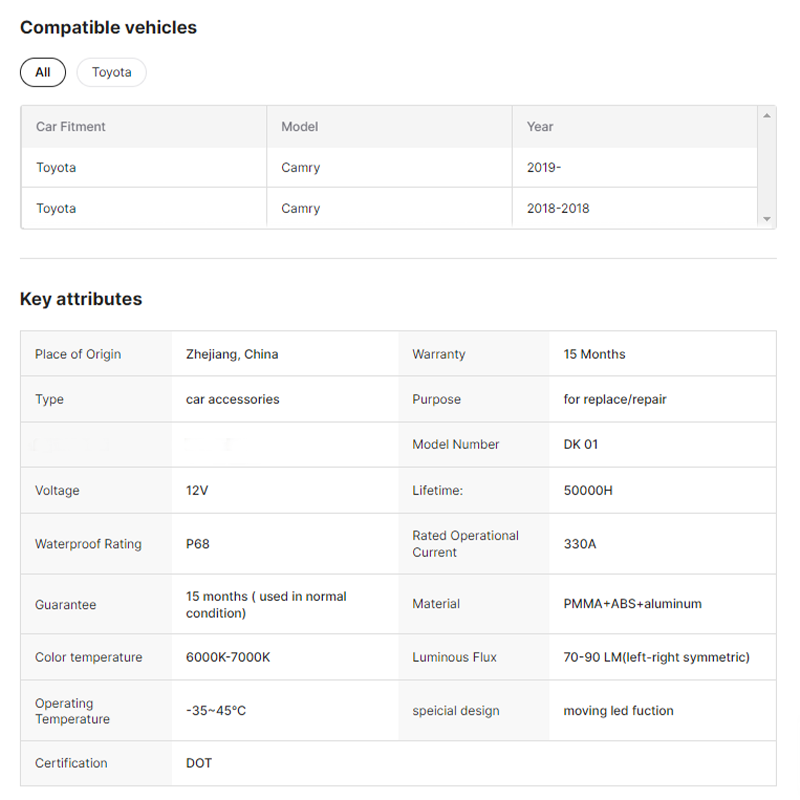Click the "PMMA+ABS+aluminum" material value

click(x=632, y=604)
